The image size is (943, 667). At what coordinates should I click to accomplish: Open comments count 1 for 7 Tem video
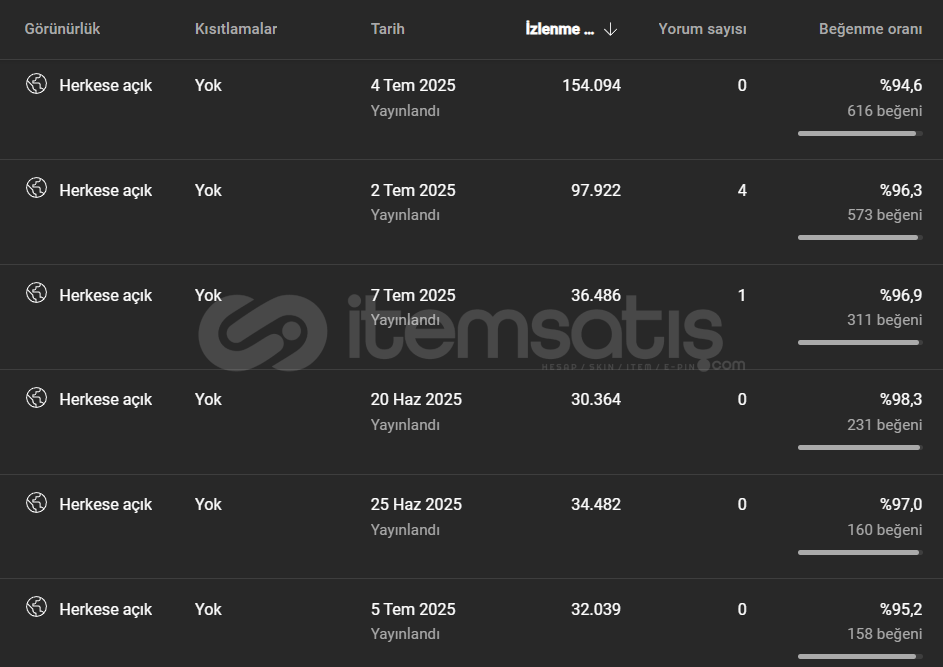(x=742, y=295)
